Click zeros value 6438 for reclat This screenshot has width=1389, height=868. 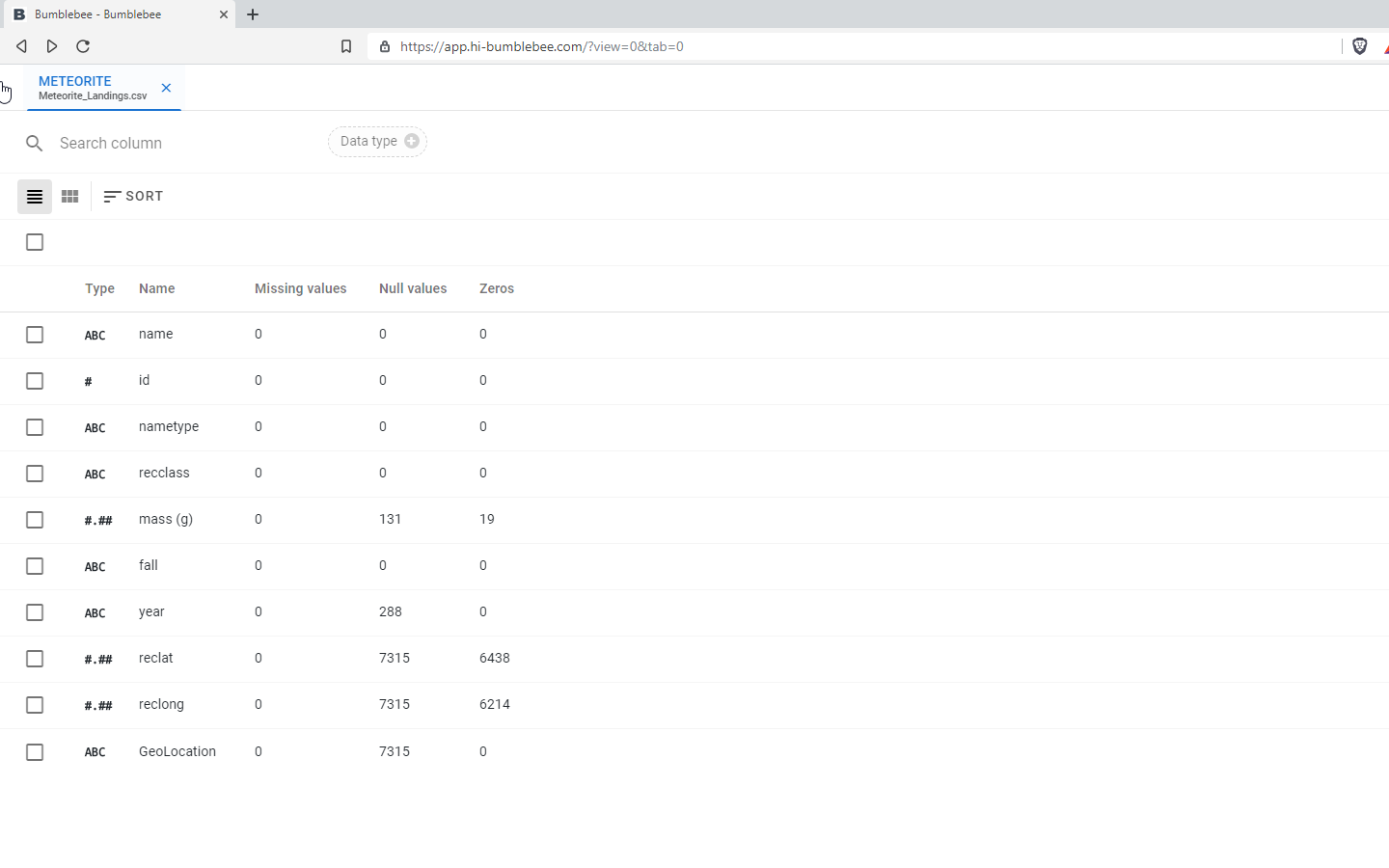[495, 658]
